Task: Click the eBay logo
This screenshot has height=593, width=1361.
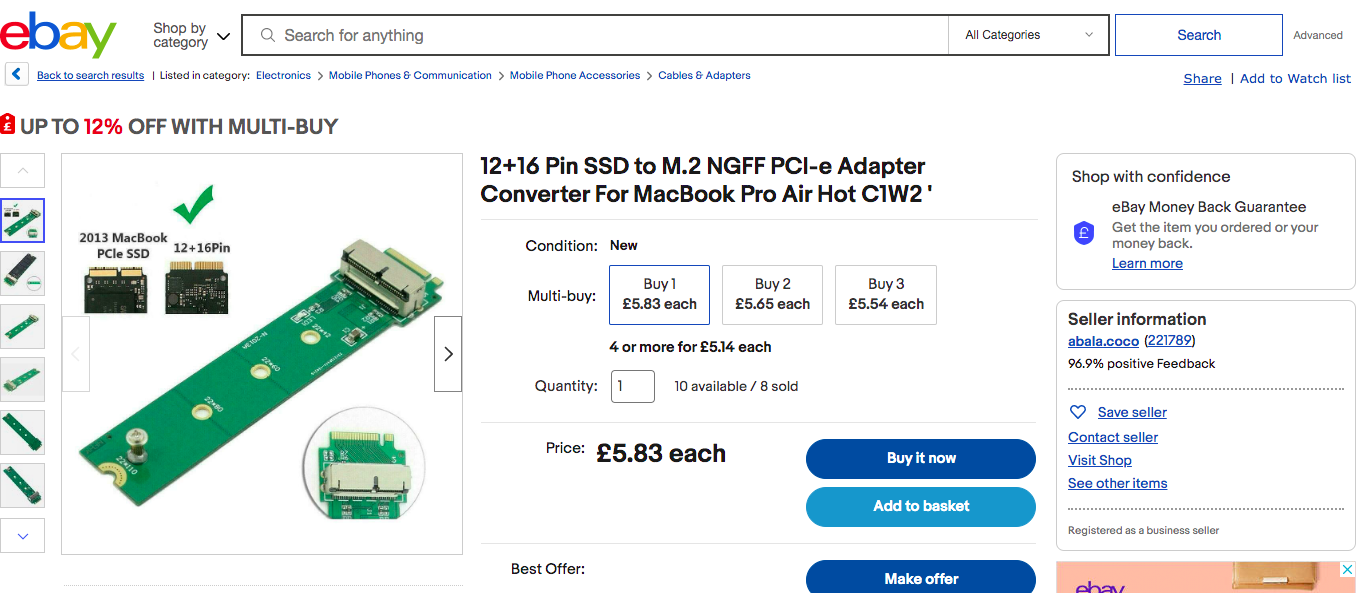Action: pyautogui.click(x=58, y=35)
